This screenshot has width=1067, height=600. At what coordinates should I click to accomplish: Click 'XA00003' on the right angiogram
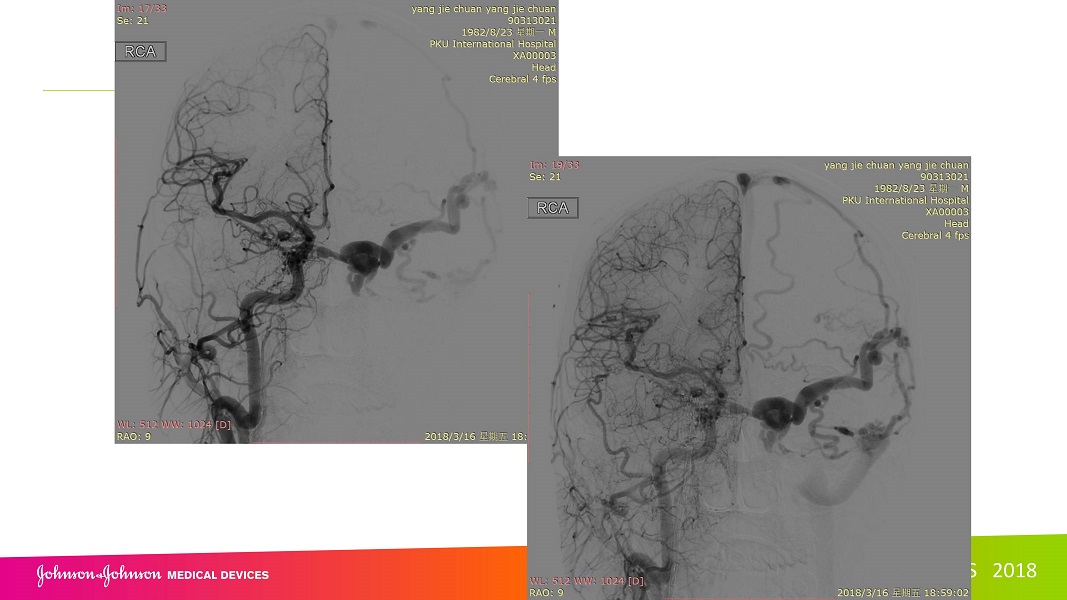(x=947, y=212)
